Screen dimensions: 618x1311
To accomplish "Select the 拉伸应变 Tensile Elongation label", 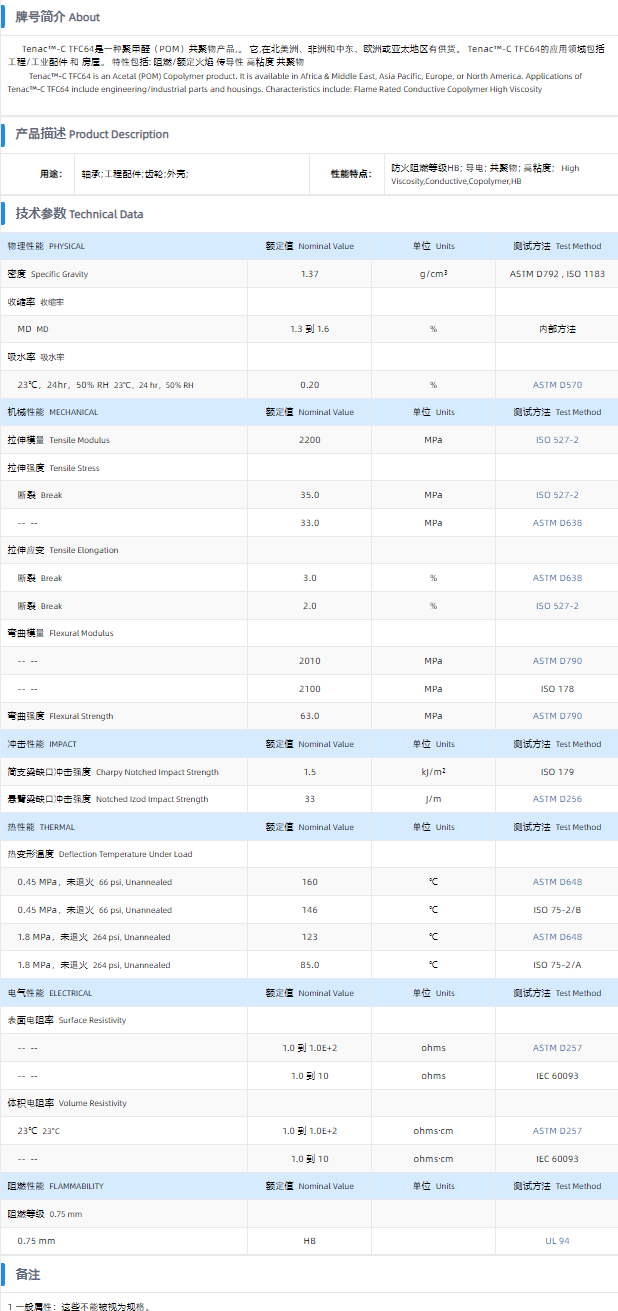I will [x=63, y=550].
